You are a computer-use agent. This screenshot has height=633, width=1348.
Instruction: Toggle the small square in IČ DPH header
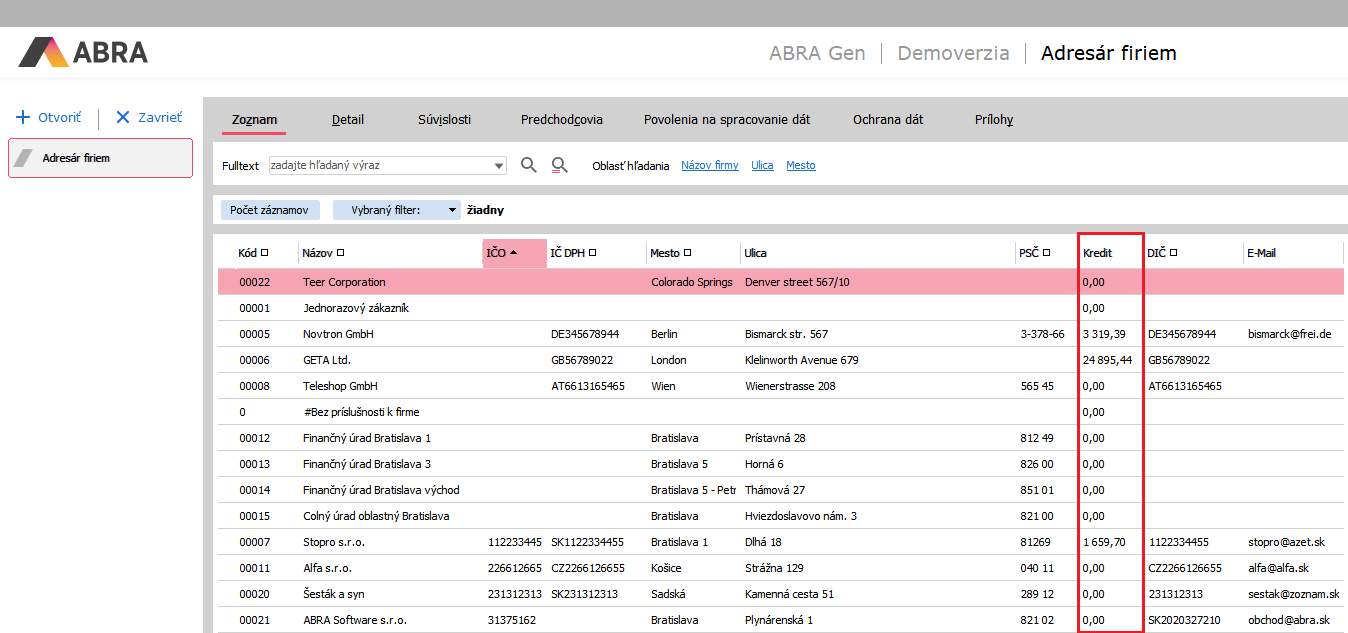point(593,253)
